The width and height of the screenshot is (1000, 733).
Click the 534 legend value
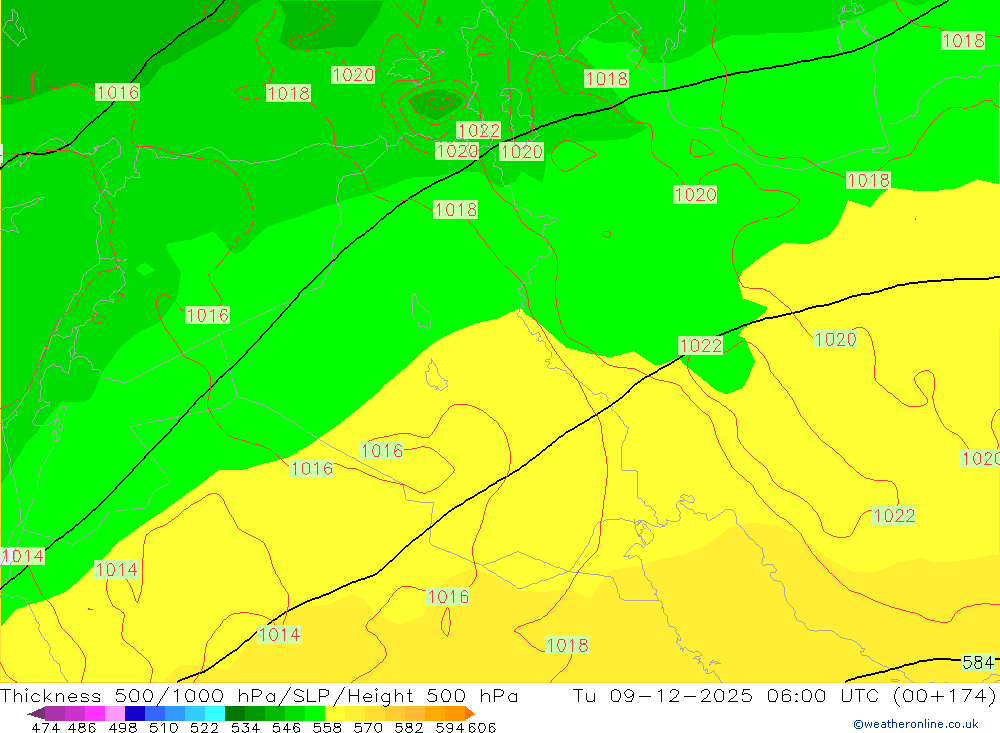pyautogui.click(x=246, y=727)
